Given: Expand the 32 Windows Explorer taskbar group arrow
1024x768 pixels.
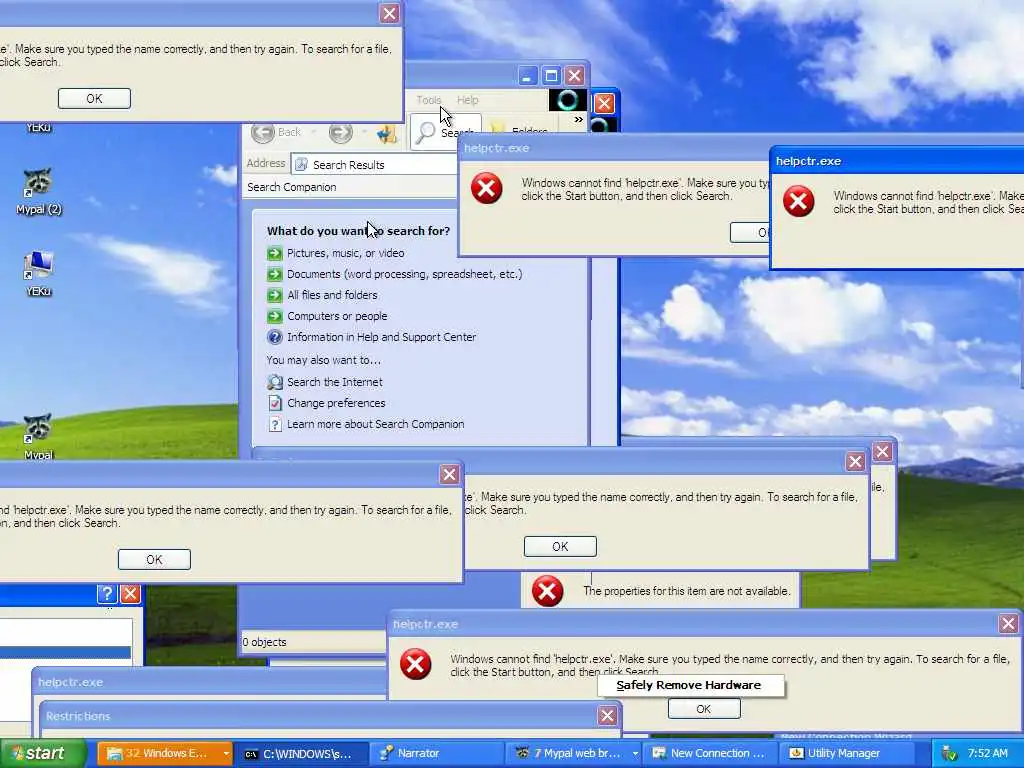Looking at the screenshot, I should tap(226, 754).
